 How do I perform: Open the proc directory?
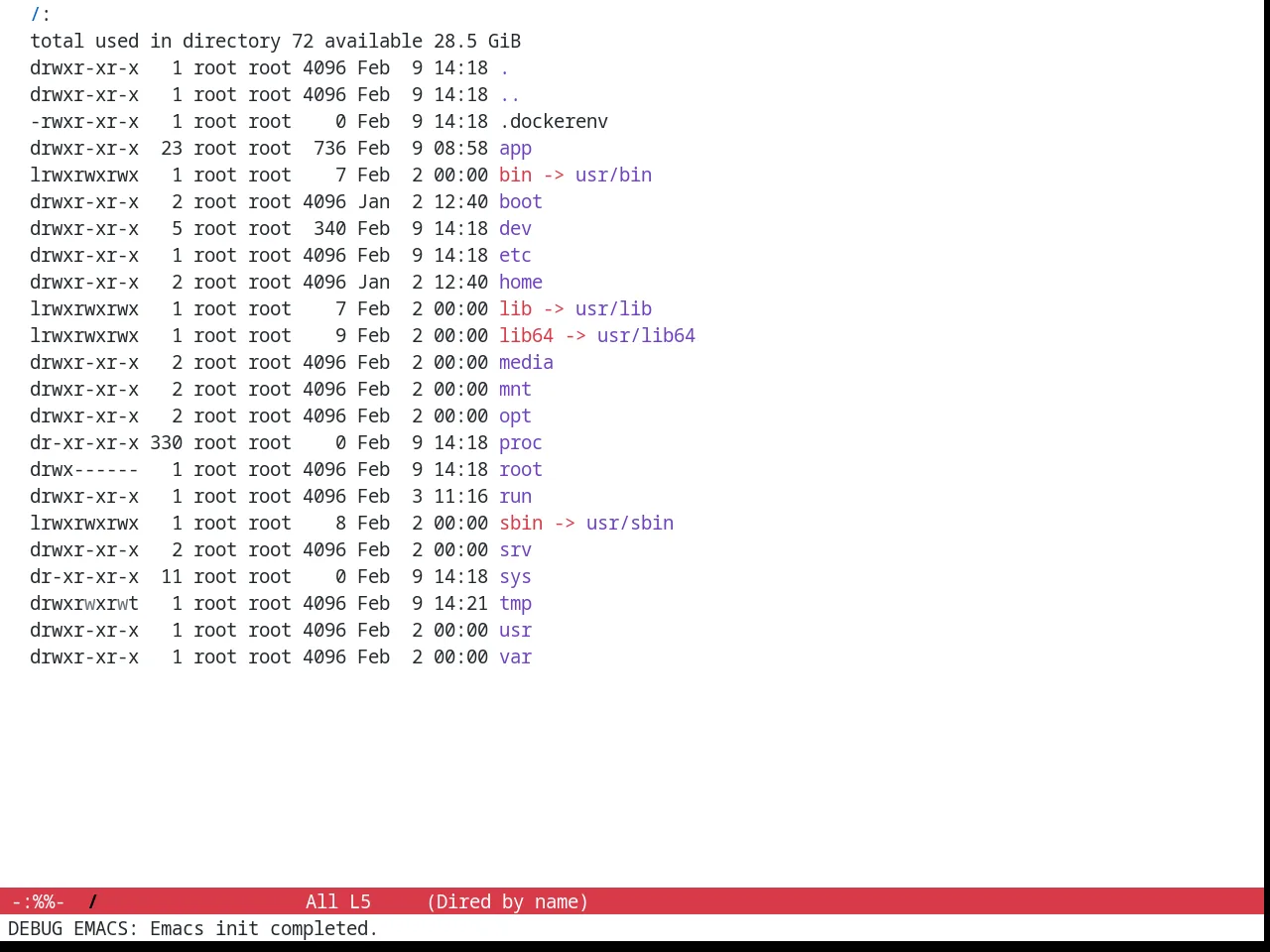pos(521,443)
